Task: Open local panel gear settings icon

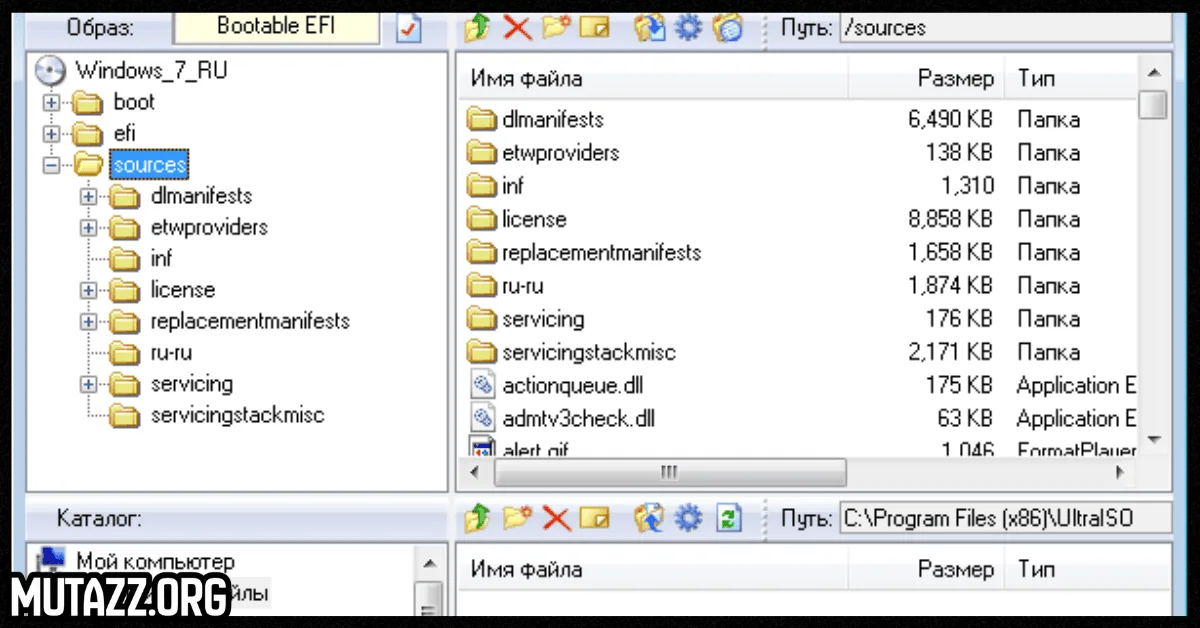Action: [x=688, y=519]
